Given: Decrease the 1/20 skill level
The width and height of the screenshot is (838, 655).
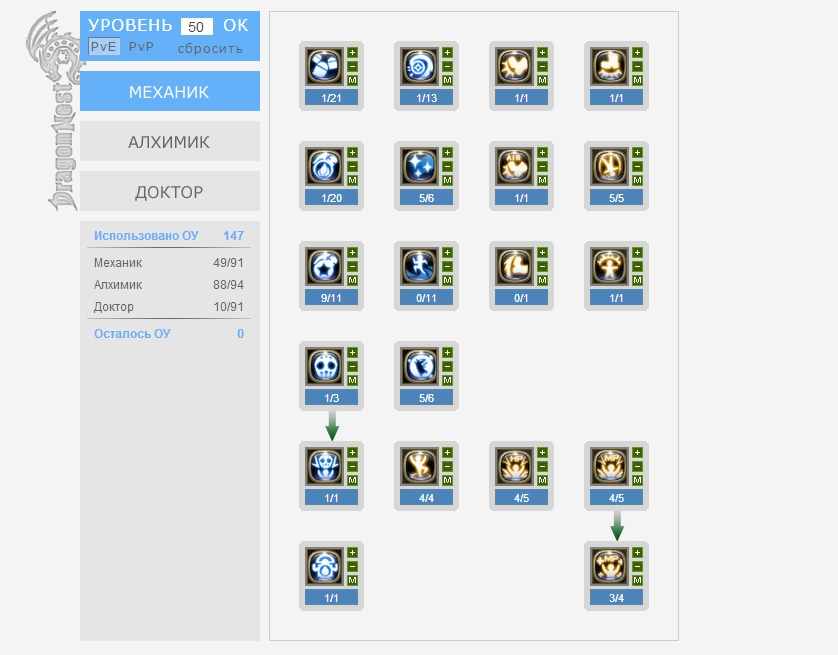Looking at the screenshot, I should click(x=352, y=166).
